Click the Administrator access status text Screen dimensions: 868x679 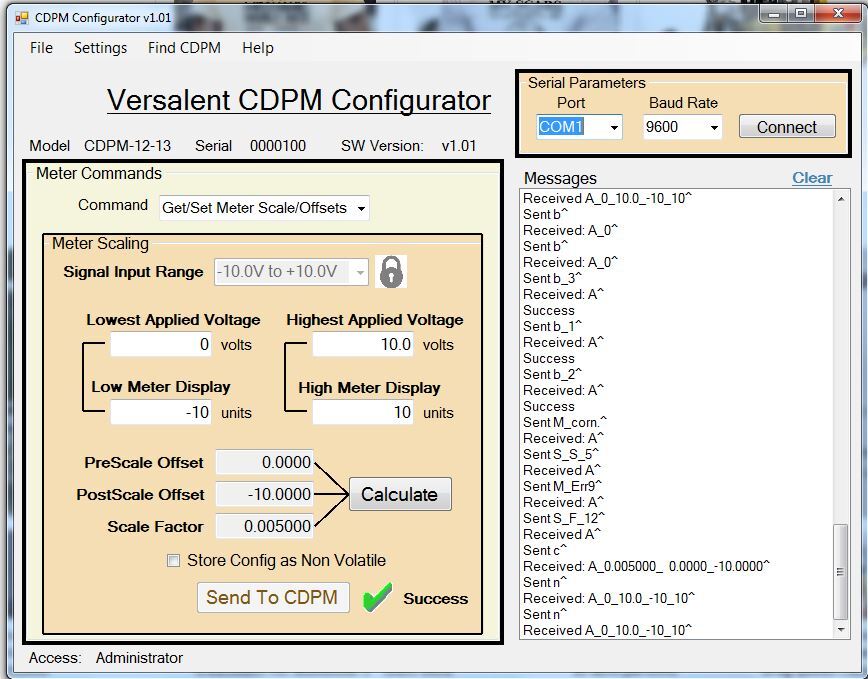coord(139,658)
